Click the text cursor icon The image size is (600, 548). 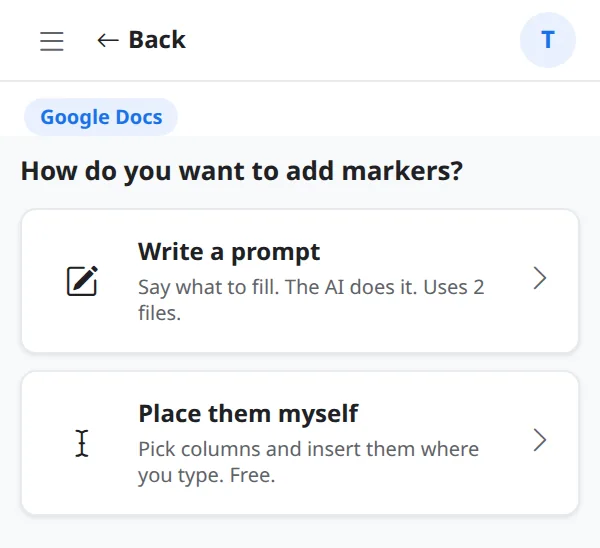[82, 443]
